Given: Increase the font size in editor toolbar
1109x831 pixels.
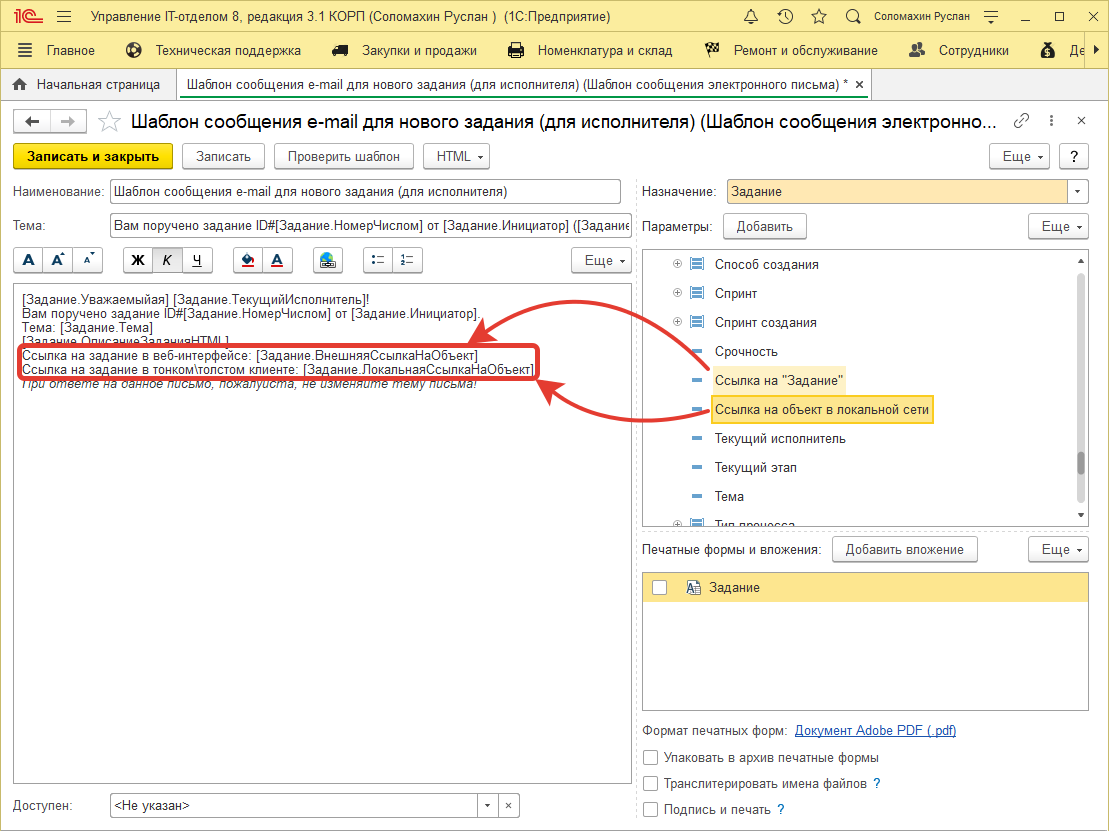Looking at the screenshot, I should (x=58, y=260).
